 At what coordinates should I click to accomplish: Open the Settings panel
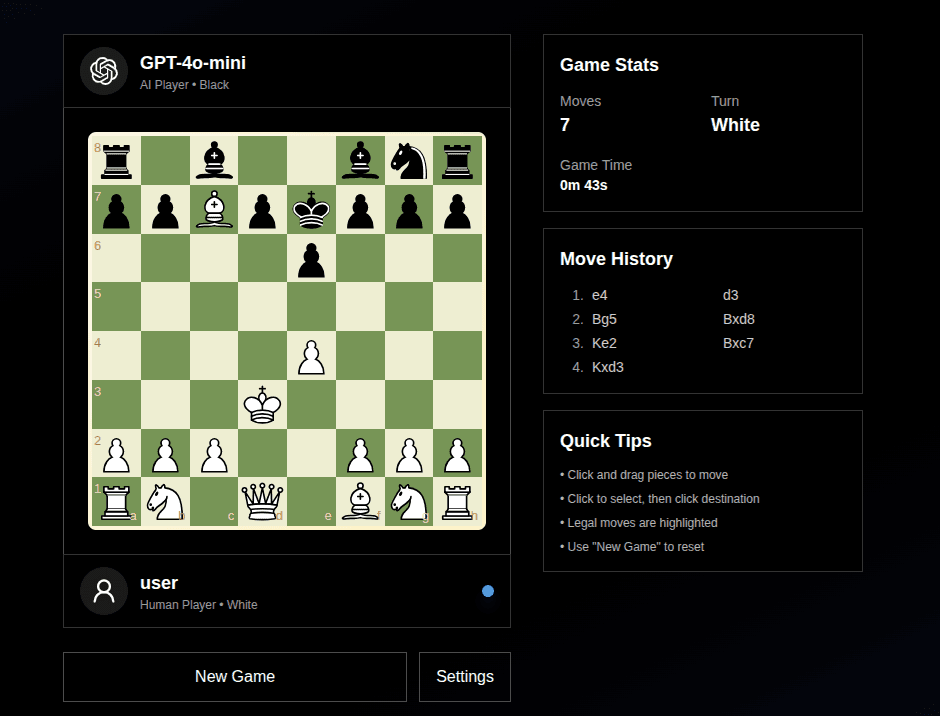464,677
